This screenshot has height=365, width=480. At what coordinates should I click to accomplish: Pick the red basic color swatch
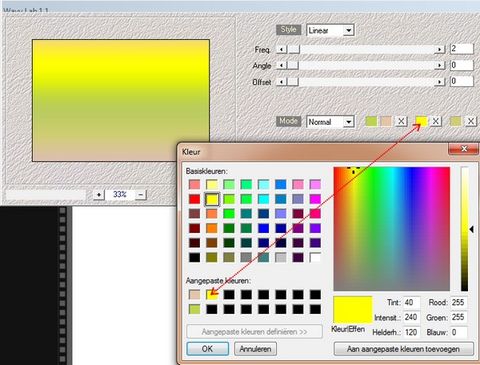coord(195,199)
